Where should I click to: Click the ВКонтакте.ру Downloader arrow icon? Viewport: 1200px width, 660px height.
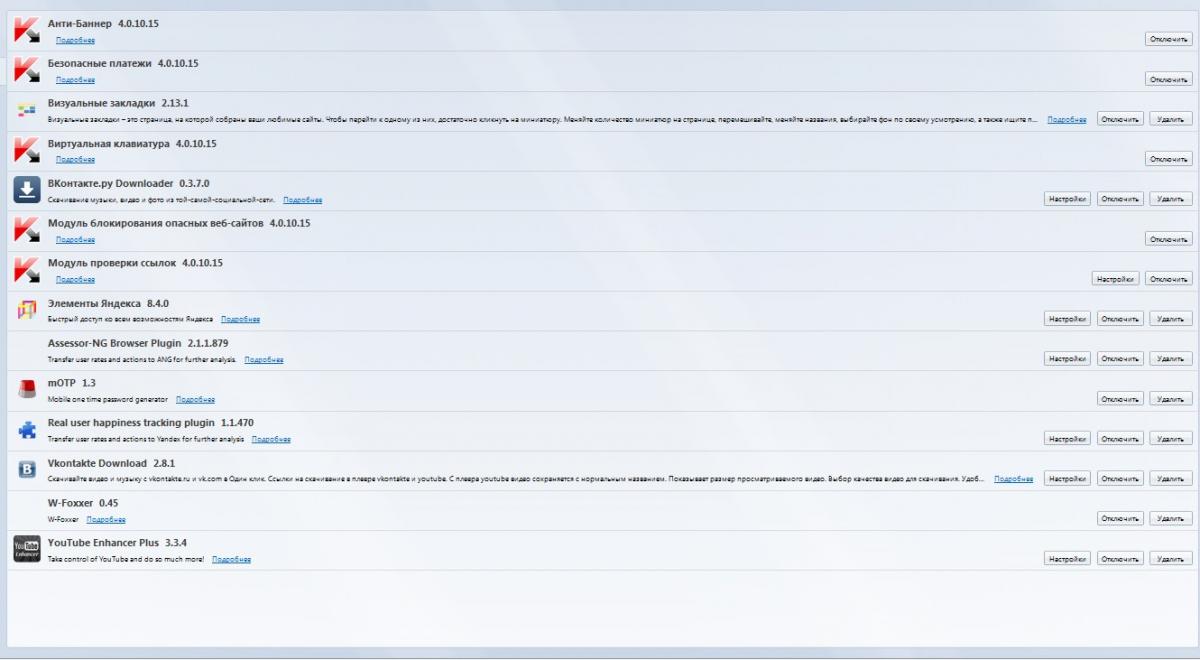[26, 190]
